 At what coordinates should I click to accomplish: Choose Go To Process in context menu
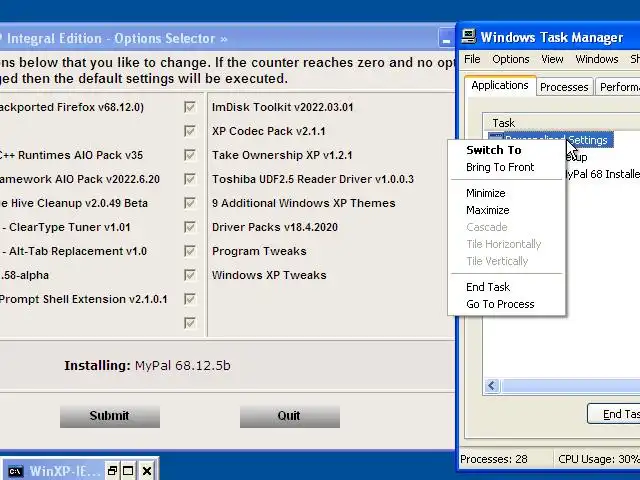(500, 304)
